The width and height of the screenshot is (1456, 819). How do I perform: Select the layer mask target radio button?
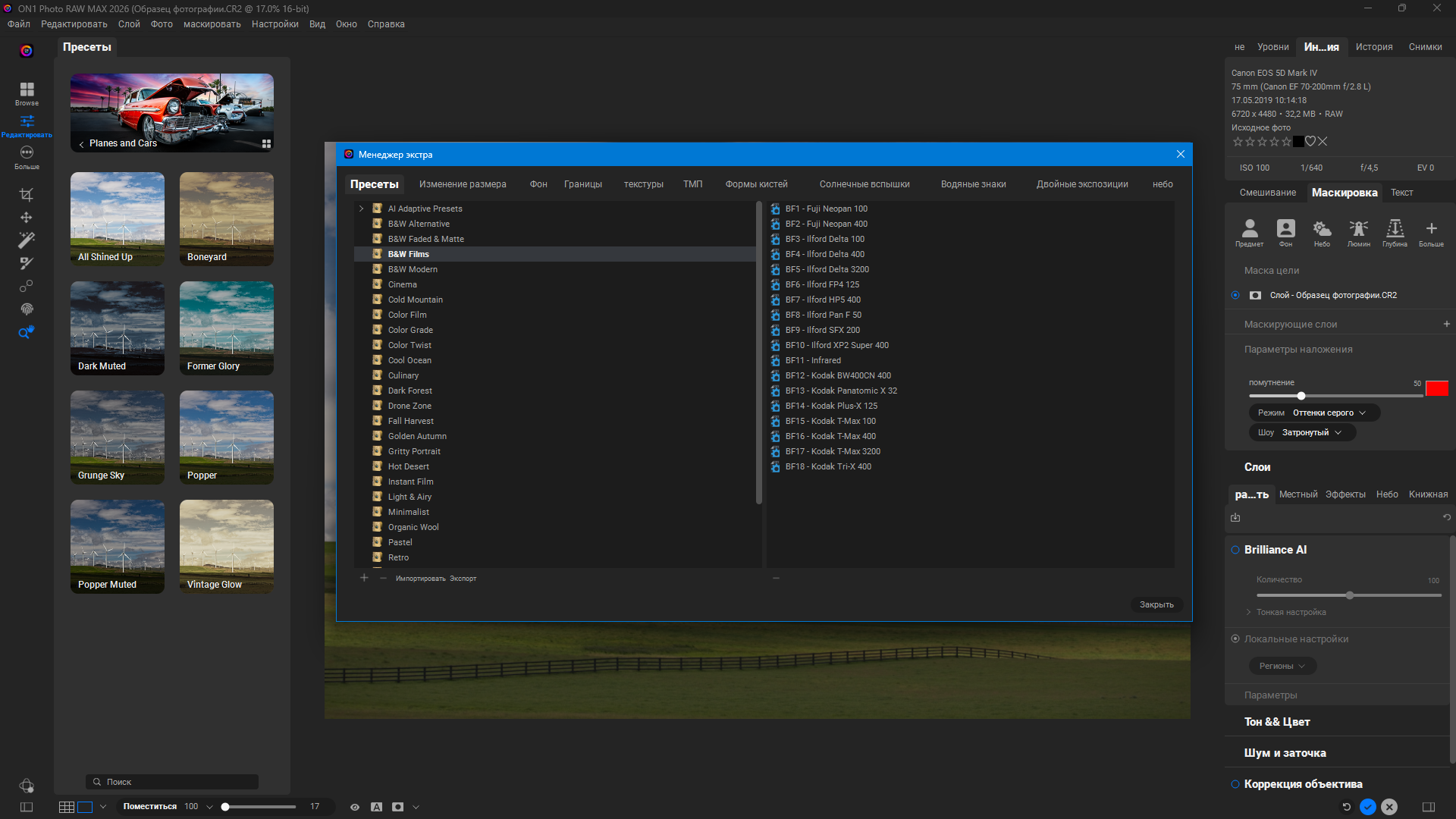pos(1235,295)
